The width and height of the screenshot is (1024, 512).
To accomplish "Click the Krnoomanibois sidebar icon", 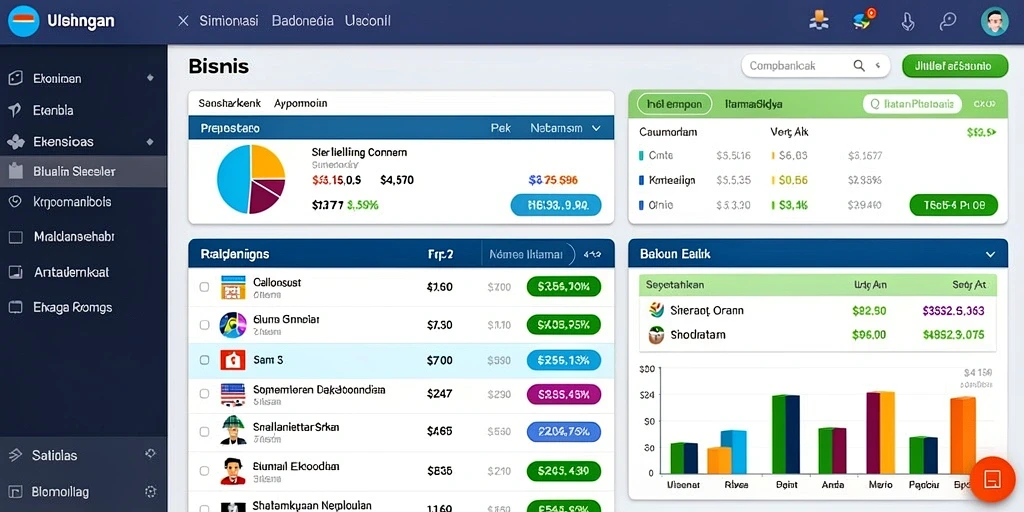I will point(15,202).
